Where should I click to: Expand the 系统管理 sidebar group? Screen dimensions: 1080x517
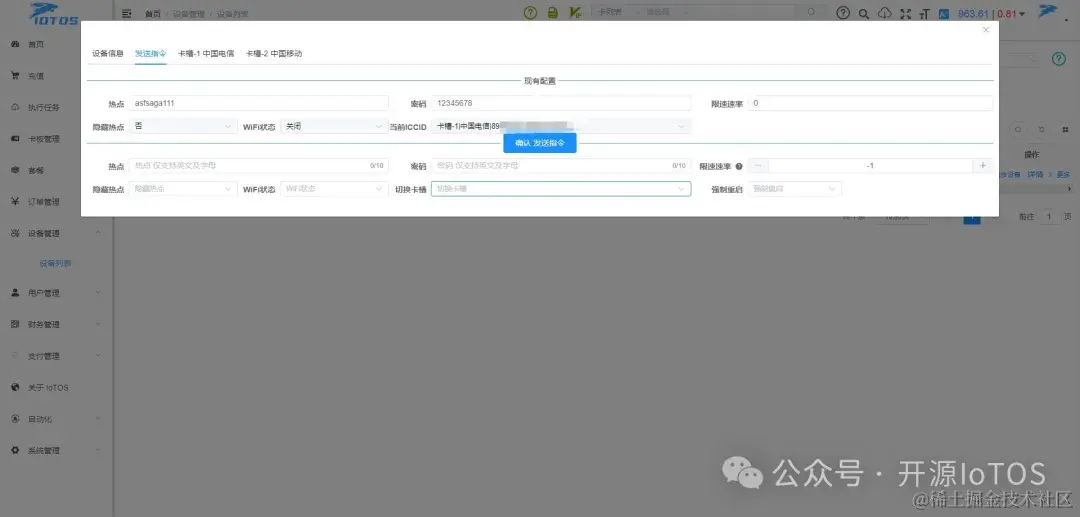coord(55,450)
